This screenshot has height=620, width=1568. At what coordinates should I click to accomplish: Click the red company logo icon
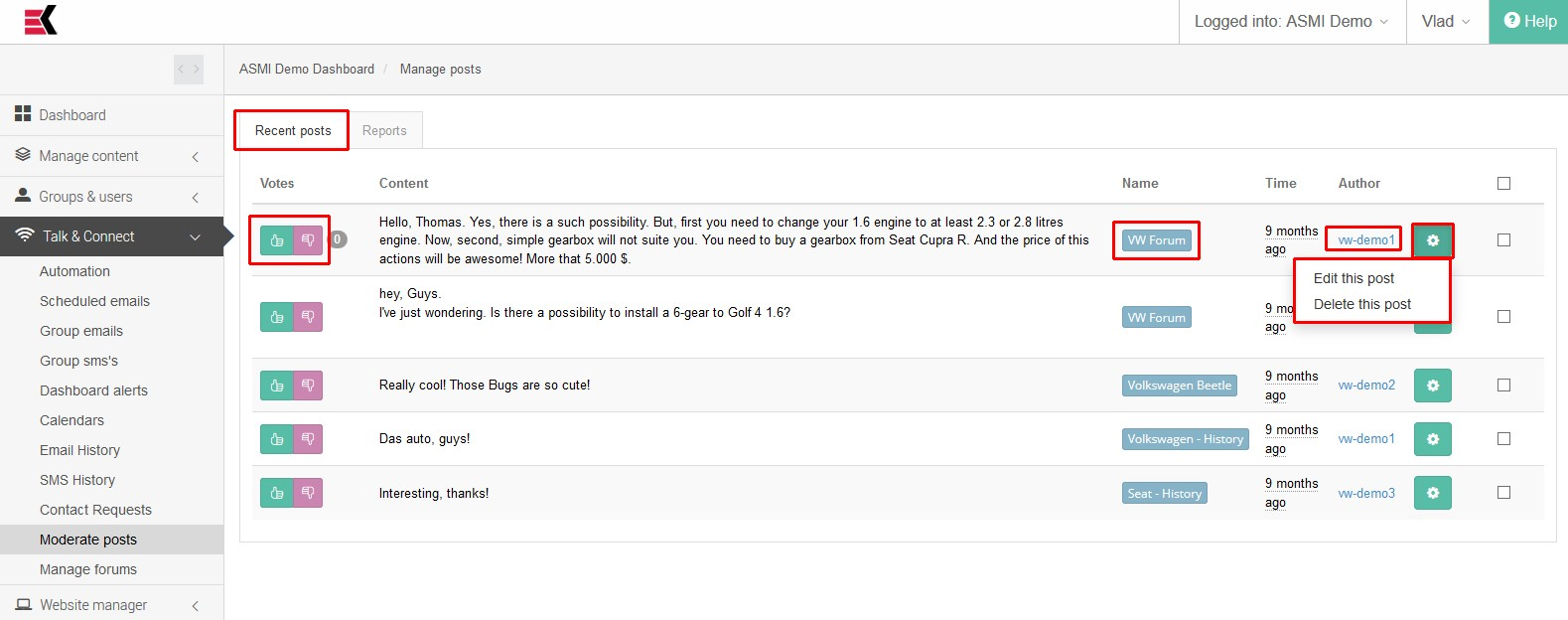coord(41,20)
